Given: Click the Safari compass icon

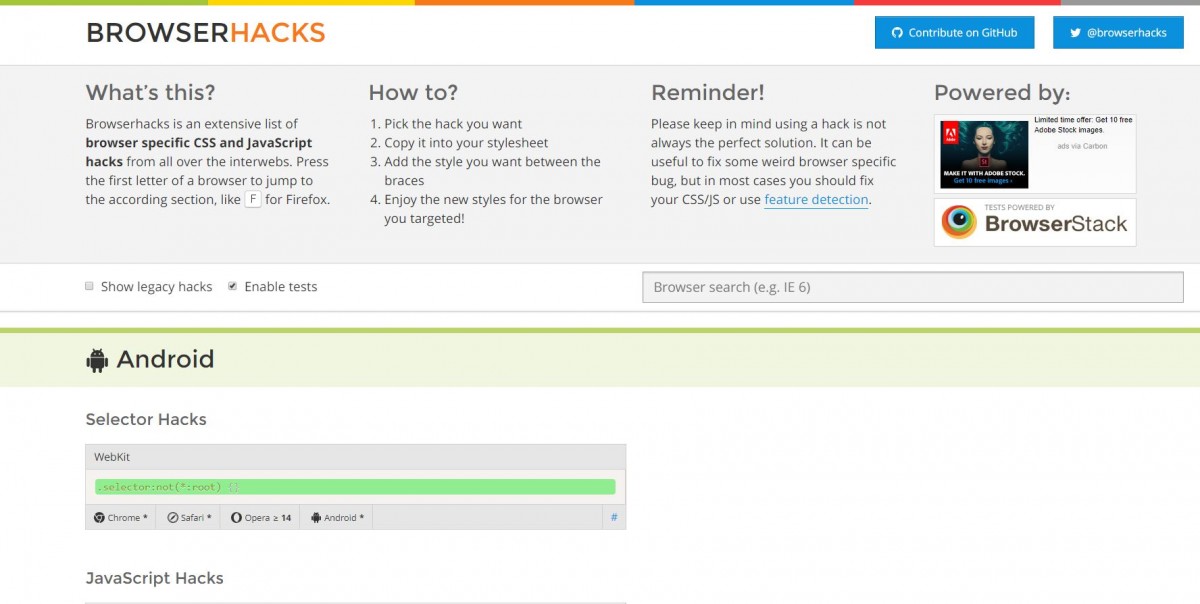Looking at the screenshot, I should pyautogui.click(x=173, y=518).
